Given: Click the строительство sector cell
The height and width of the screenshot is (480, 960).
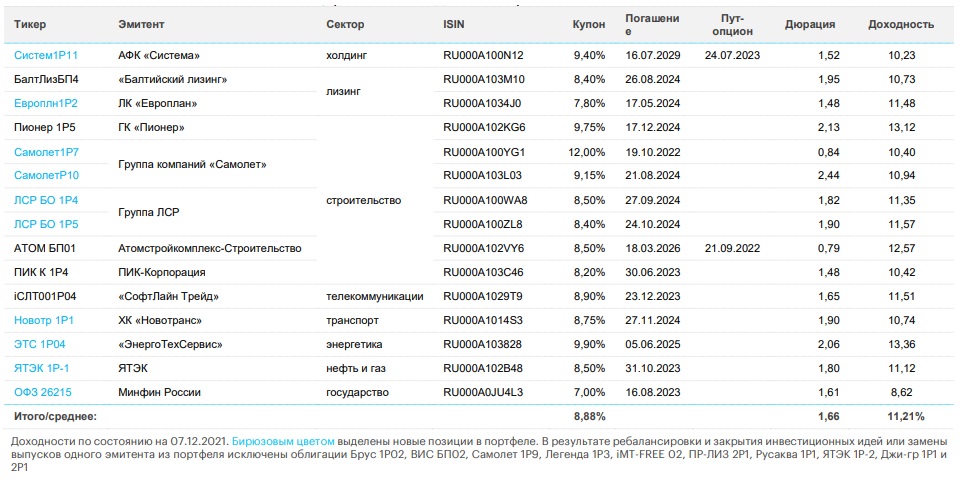Looking at the screenshot, I should coord(364,200).
